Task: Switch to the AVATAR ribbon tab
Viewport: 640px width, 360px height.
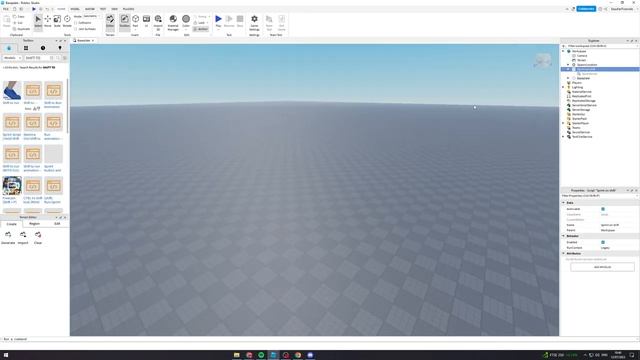Action: (90, 9)
